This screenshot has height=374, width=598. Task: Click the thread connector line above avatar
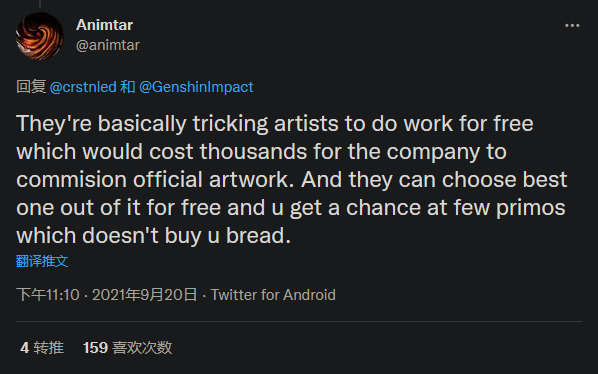pyautogui.click(x=40, y=4)
